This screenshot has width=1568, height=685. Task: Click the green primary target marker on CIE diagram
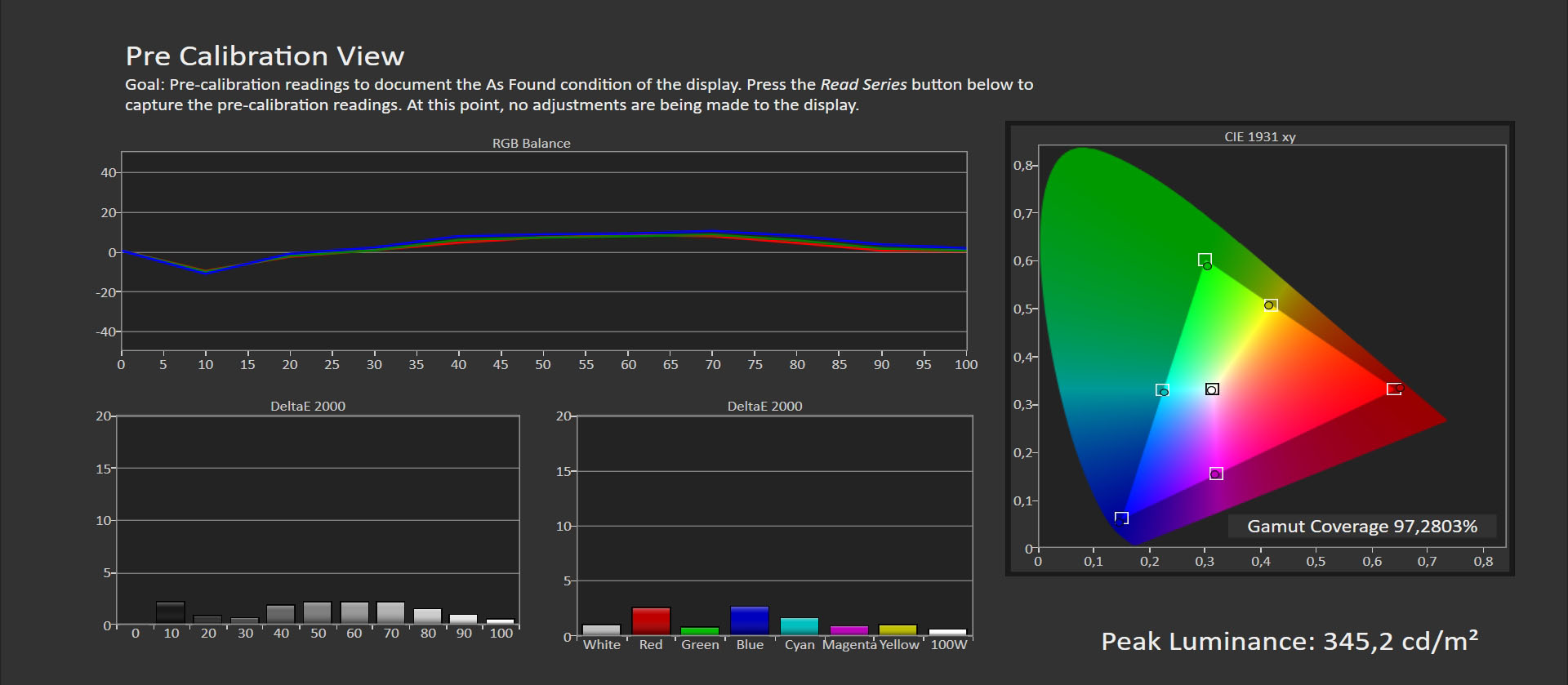pyautogui.click(x=1205, y=260)
